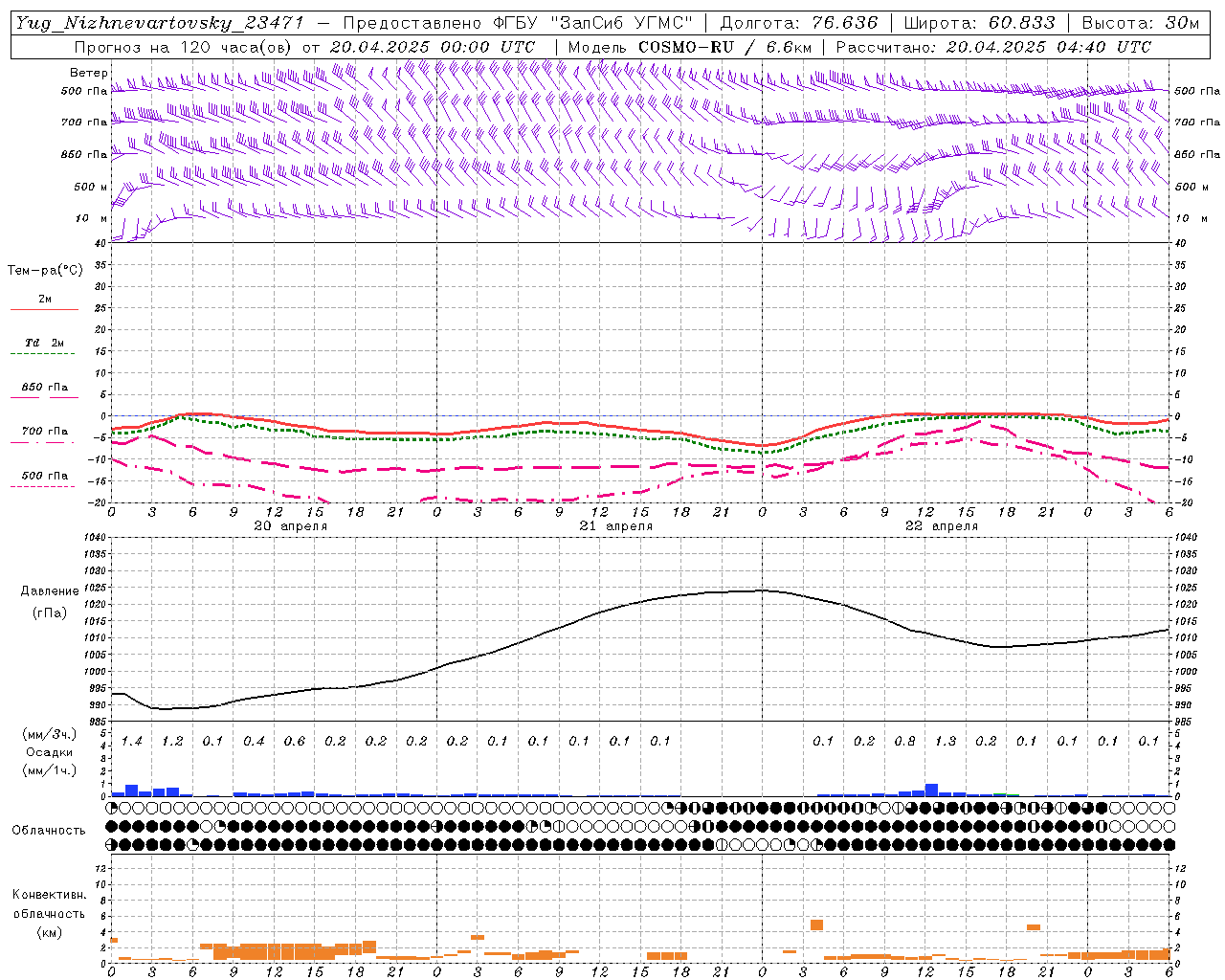Click the Тем-ра(°C) axis title
Image resolution: width=1225 pixels, height=980 pixels.
pyautogui.click(x=45, y=271)
